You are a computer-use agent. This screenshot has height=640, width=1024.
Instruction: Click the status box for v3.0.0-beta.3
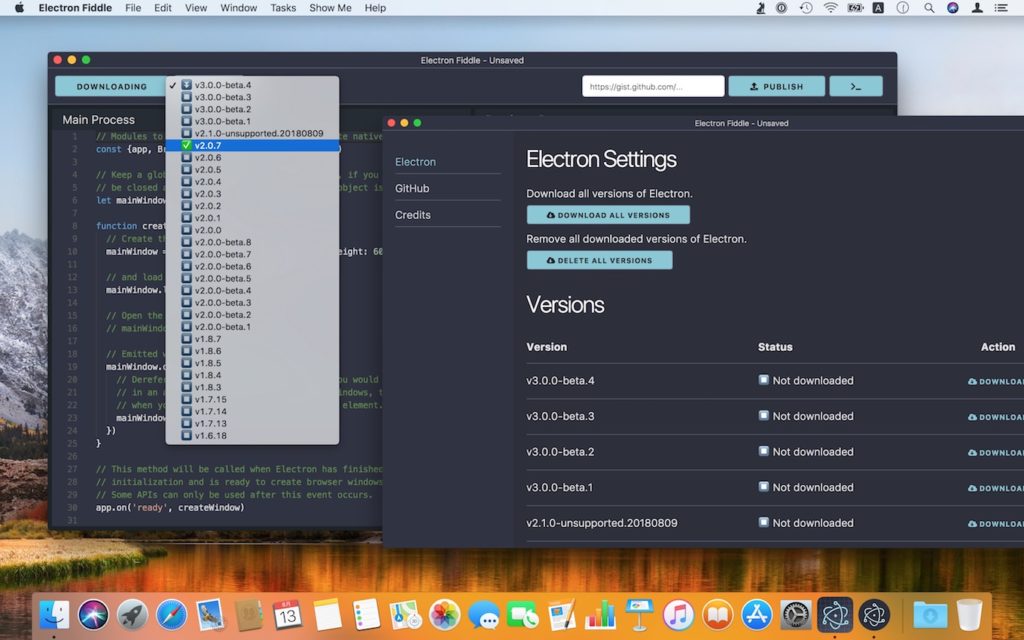coord(764,416)
